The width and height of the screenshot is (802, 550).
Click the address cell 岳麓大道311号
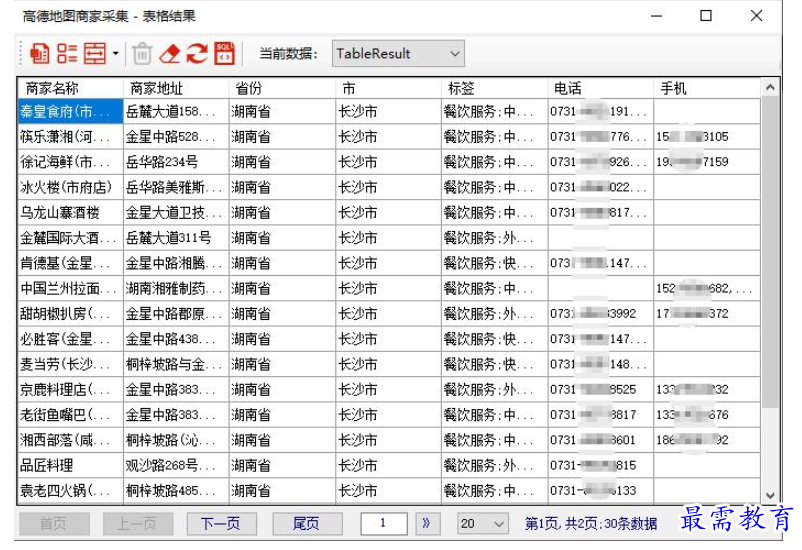point(176,238)
